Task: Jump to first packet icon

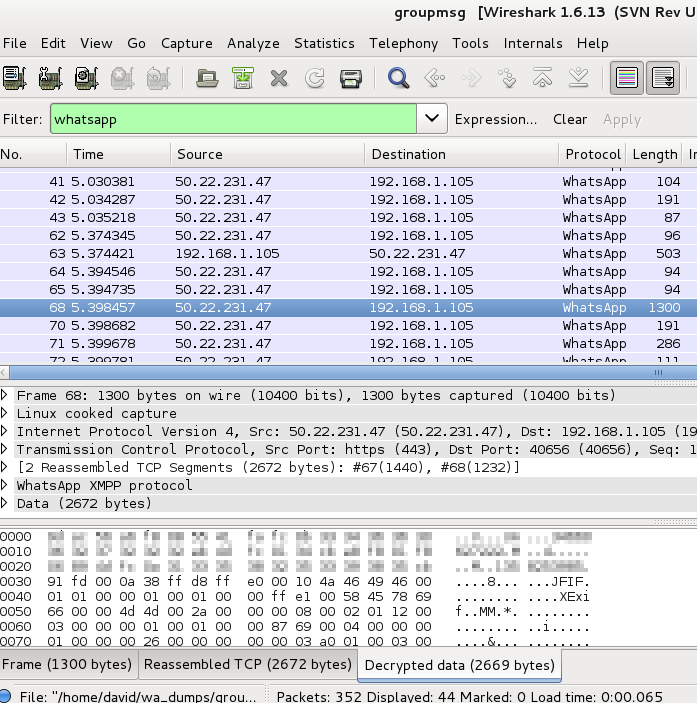Action: [x=542, y=77]
